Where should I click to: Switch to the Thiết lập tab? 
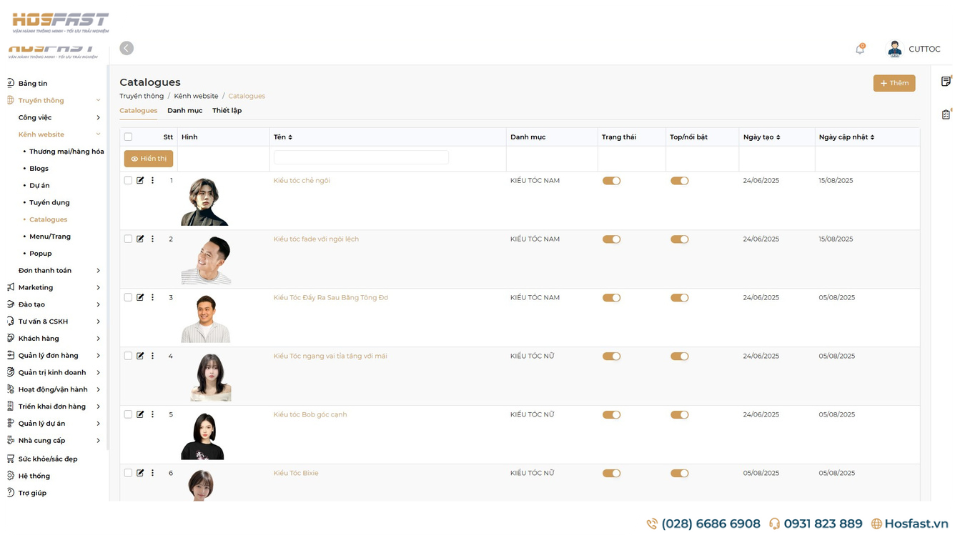point(226,111)
